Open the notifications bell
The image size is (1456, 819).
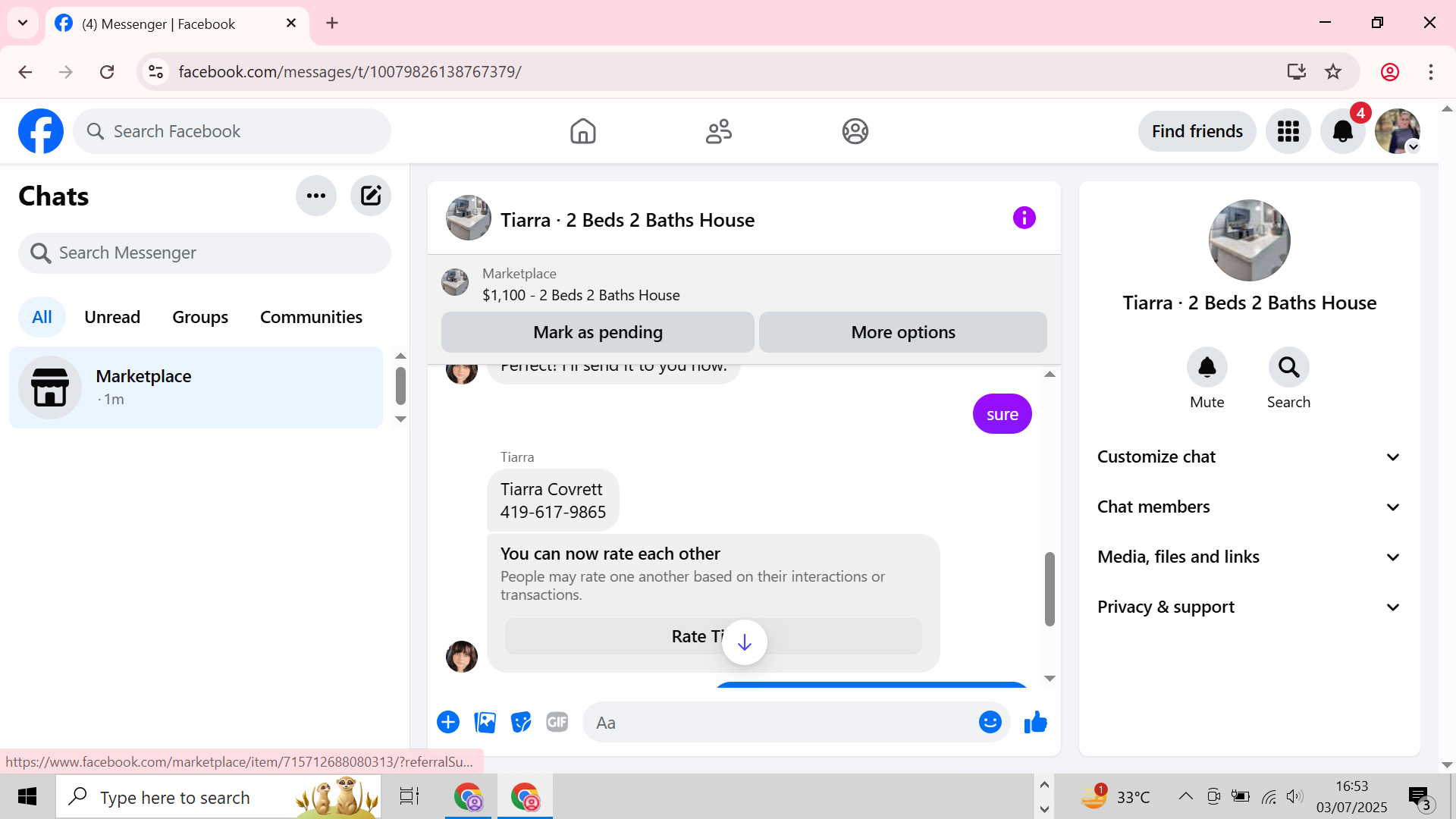(1342, 131)
